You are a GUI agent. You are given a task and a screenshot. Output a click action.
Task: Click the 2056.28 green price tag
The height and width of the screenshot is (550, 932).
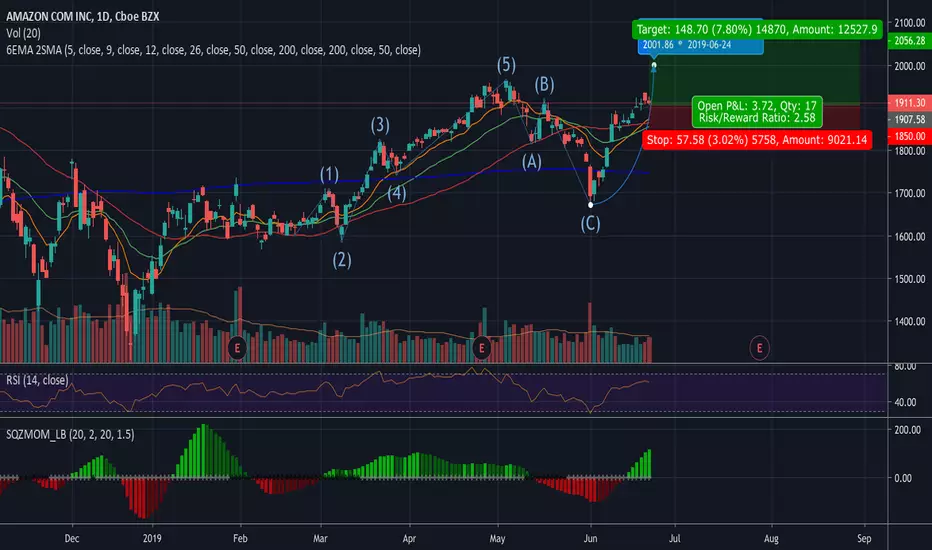(909, 40)
